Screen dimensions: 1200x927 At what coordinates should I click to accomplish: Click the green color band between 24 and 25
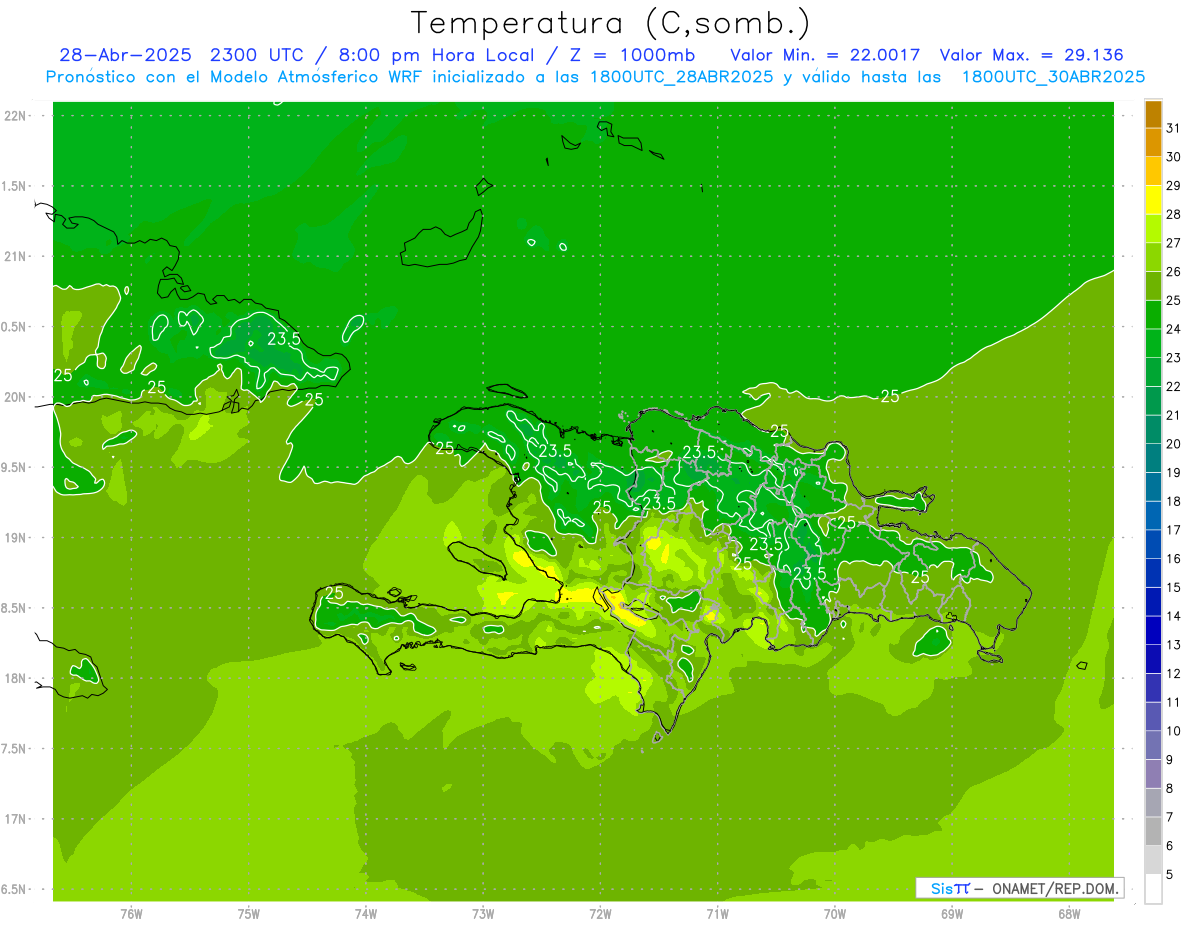click(1153, 315)
